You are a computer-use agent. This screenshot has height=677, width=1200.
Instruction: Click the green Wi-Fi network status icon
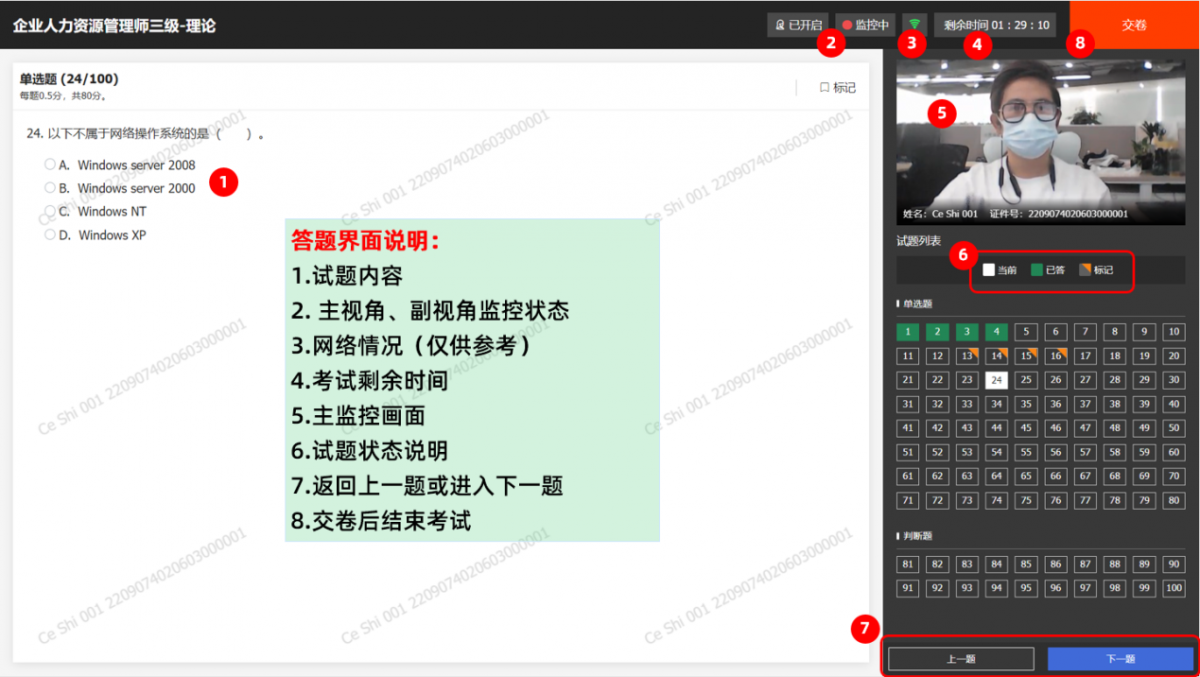[x=914, y=25]
